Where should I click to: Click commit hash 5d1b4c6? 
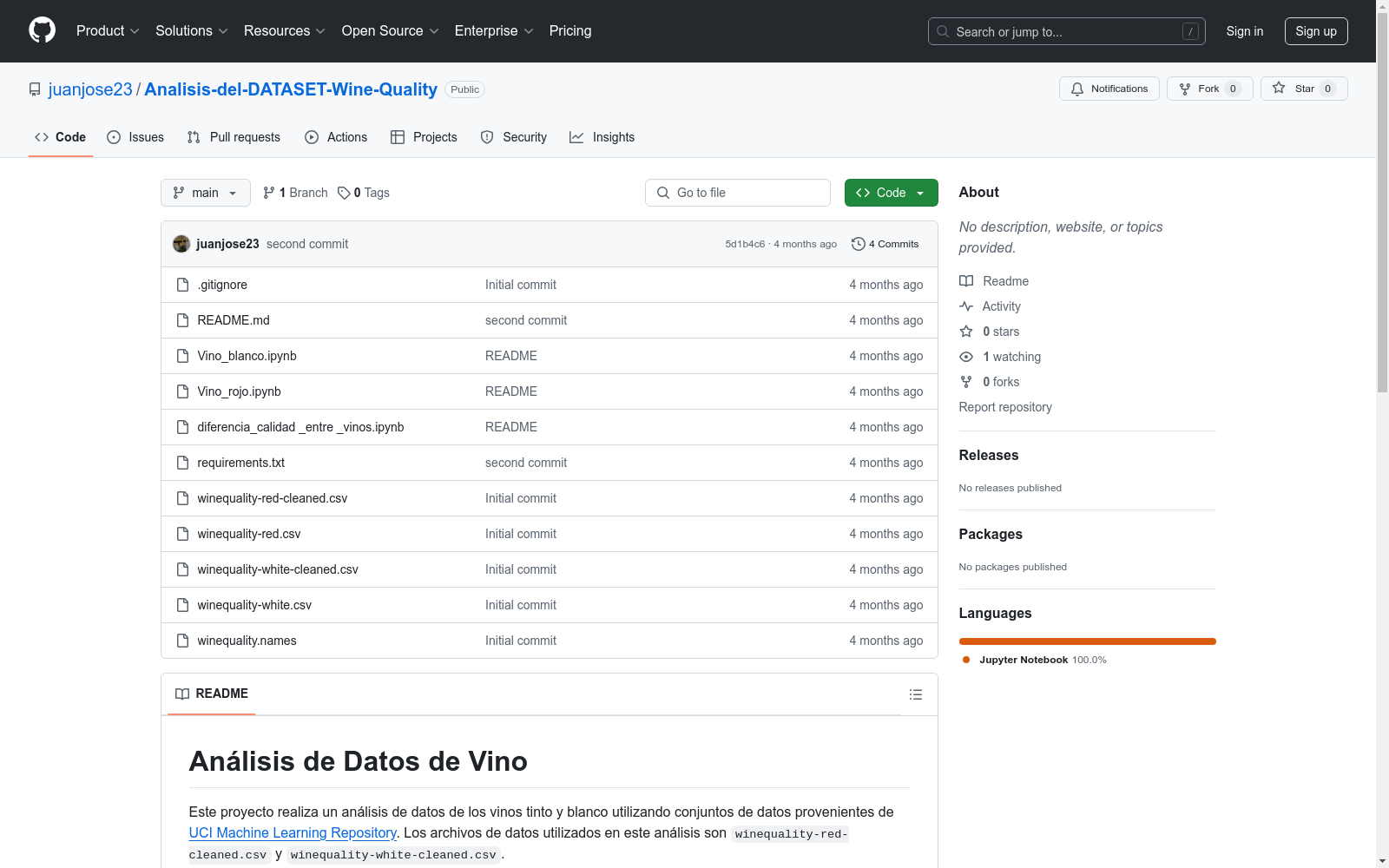(745, 244)
